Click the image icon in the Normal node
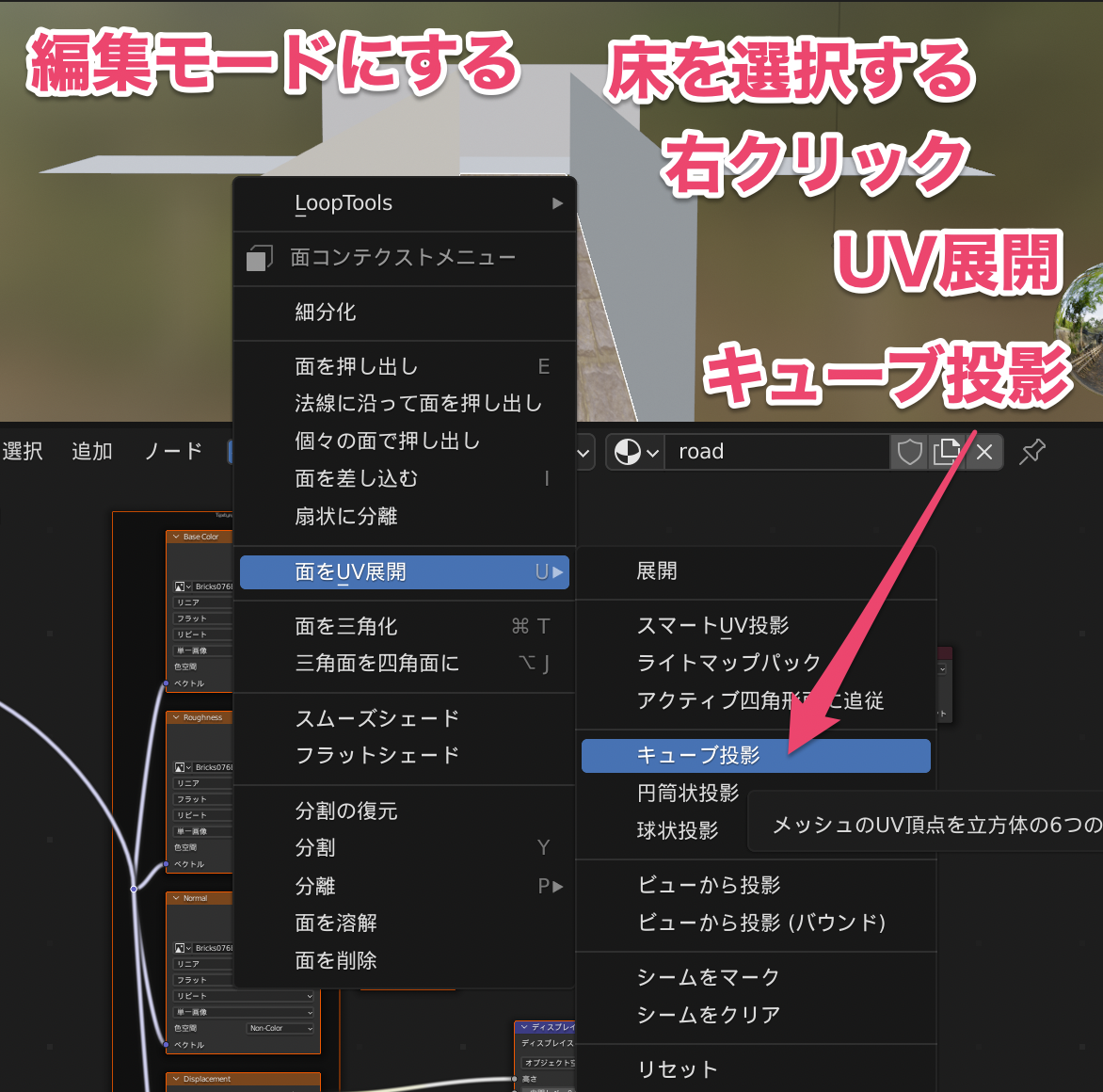Viewport: 1103px width, 1092px height. pyautogui.click(x=181, y=949)
